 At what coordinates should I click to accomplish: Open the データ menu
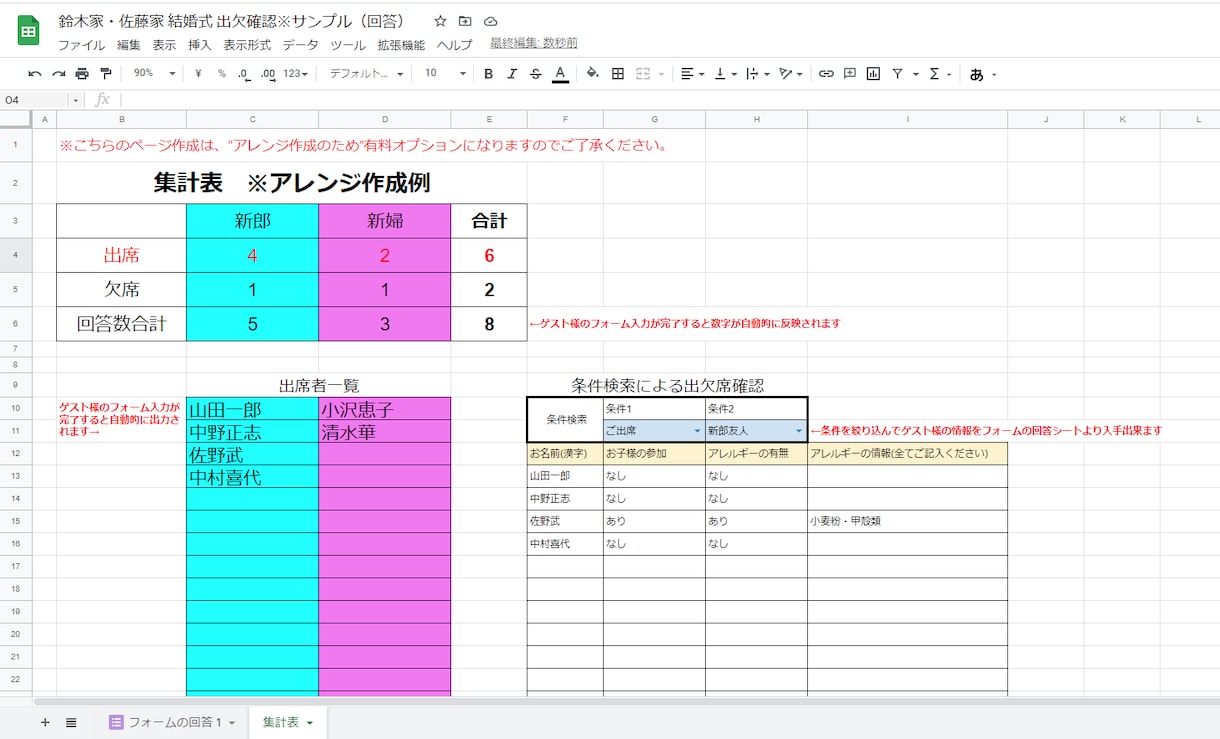[301, 45]
